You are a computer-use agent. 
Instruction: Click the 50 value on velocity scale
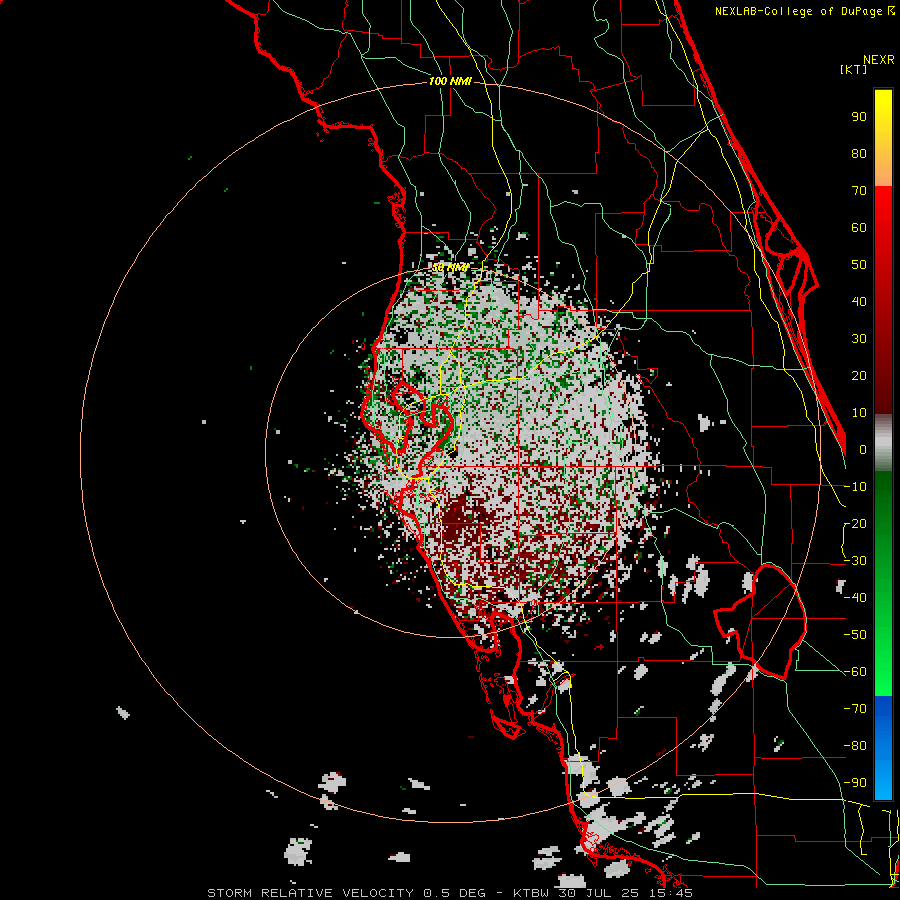(859, 265)
